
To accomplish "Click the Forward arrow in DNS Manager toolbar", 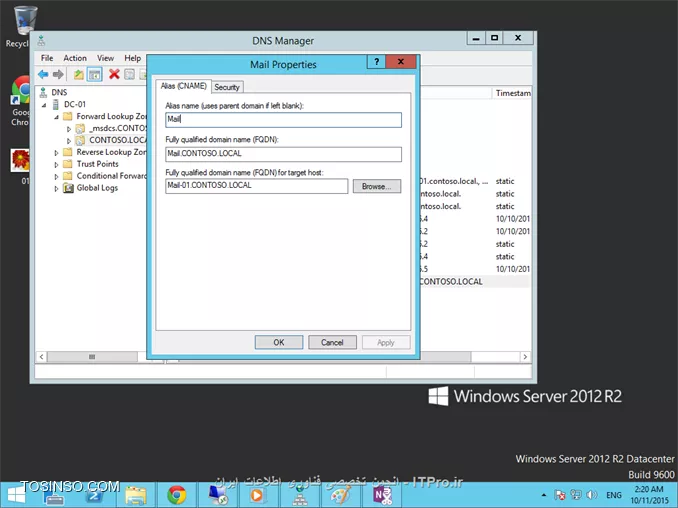I will pos(58,75).
